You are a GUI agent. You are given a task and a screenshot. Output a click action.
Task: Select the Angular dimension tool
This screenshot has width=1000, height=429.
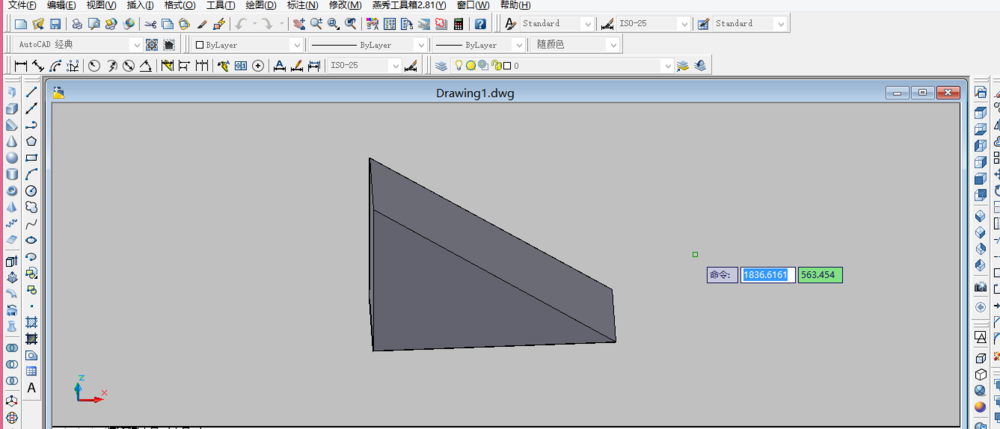pyautogui.click(x=146, y=66)
